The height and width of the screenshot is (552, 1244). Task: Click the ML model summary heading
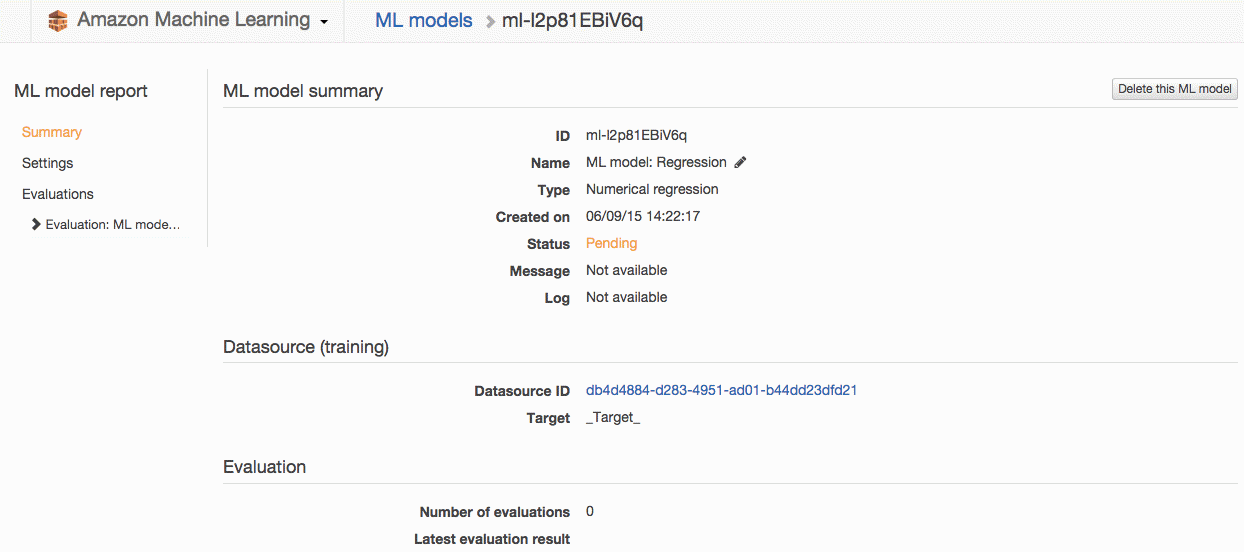[x=303, y=91]
